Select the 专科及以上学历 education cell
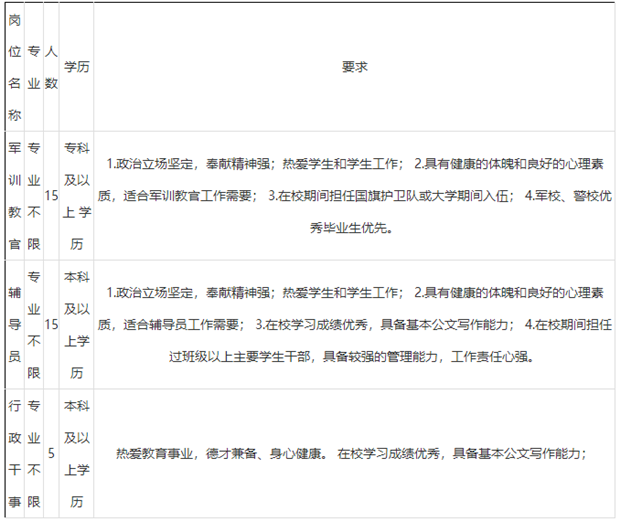620x521 pixels. 76,195
